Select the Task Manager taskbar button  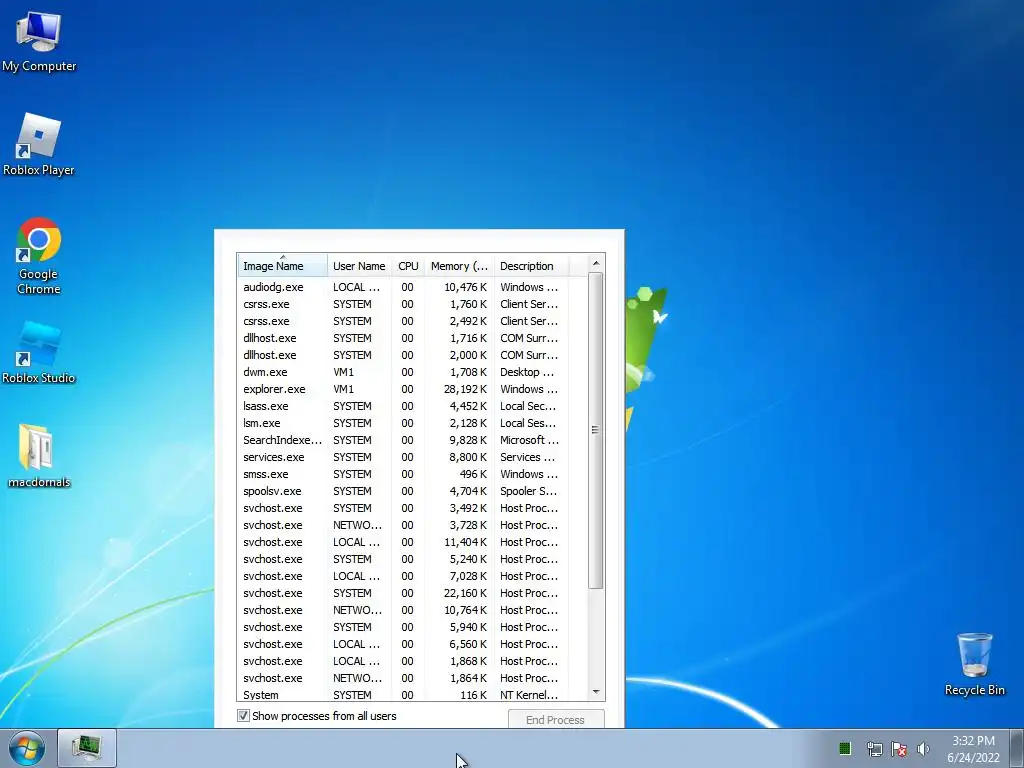point(86,748)
